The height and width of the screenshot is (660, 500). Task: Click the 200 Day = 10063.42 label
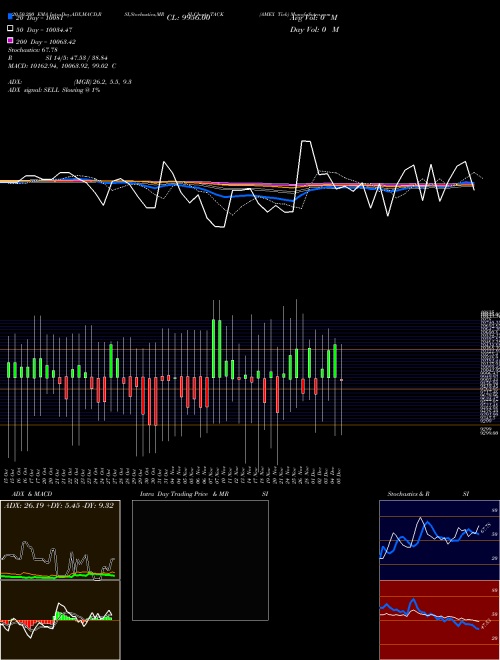(x=46, y=42)
